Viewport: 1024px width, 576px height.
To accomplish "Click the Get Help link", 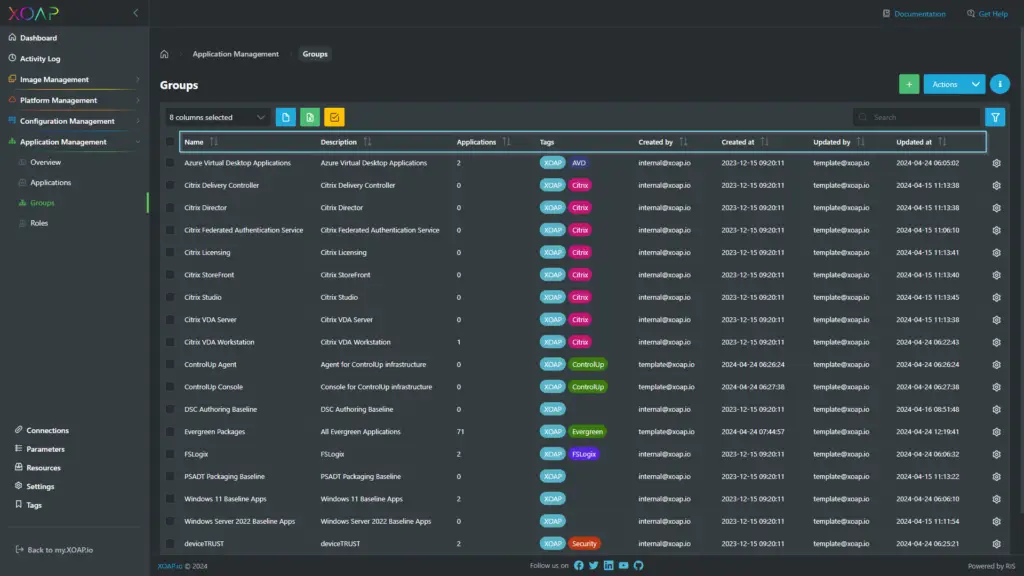I will [987, 14].
